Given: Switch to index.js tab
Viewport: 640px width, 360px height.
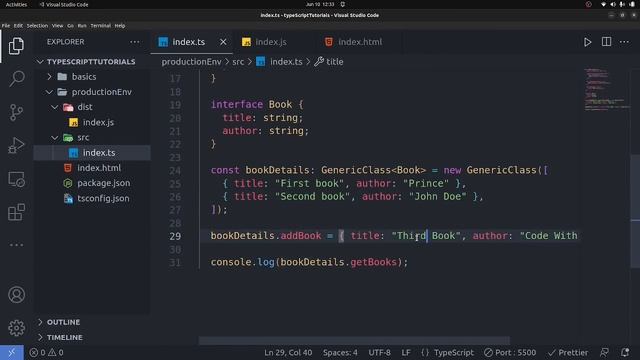Looking at the screenshot, I should tap(271, 42).
